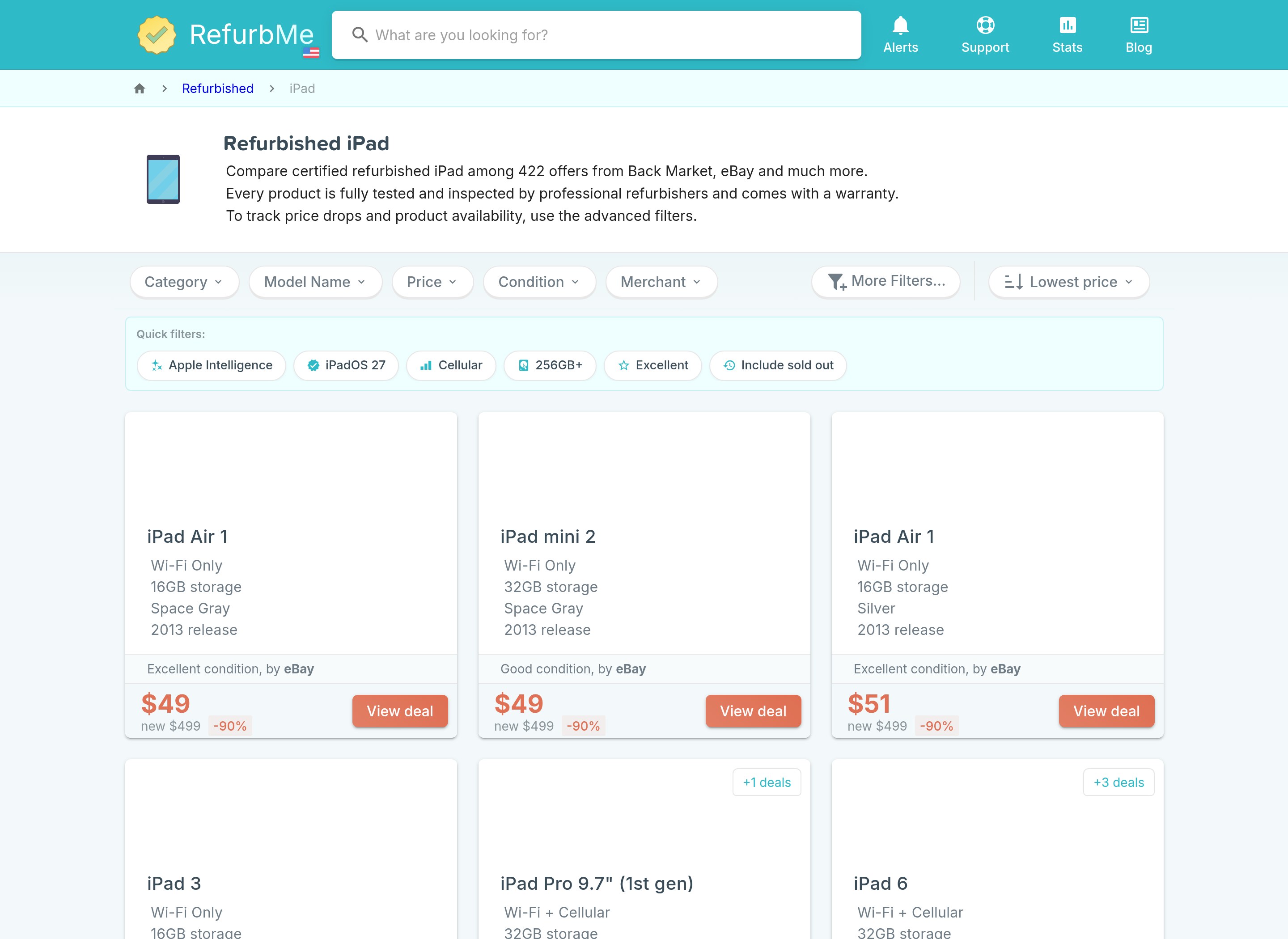Click the search magnifier icon
Viewport: 1288px width, 939px height.
360,35
